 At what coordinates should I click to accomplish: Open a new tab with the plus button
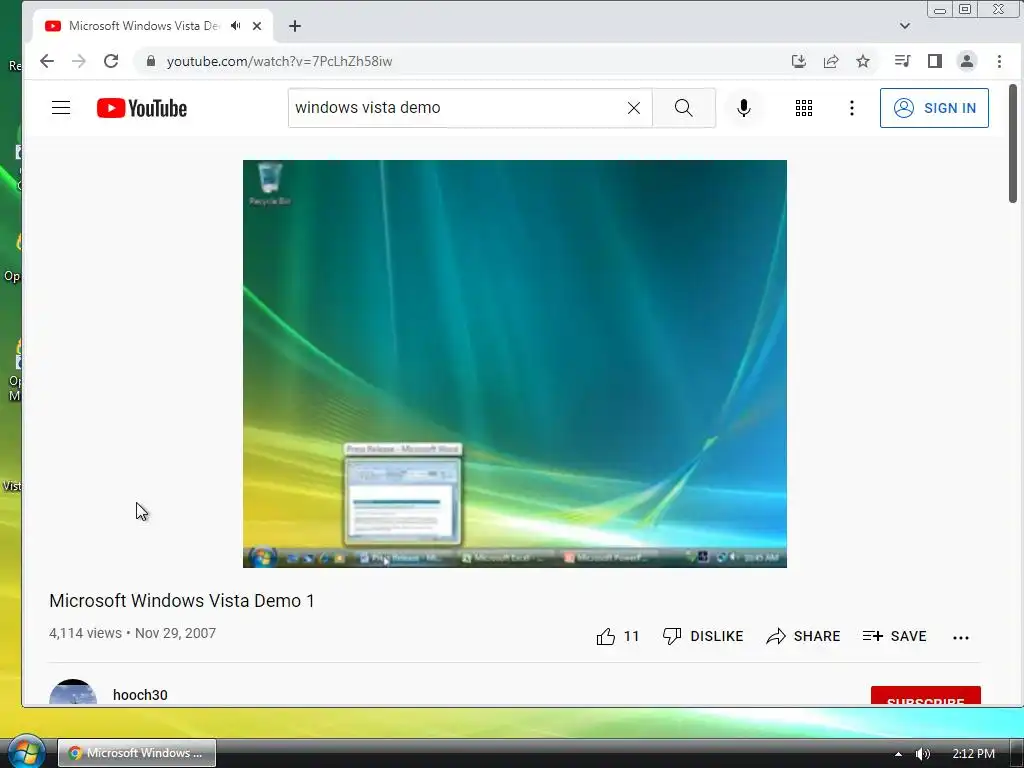click(x=295, y=26)
